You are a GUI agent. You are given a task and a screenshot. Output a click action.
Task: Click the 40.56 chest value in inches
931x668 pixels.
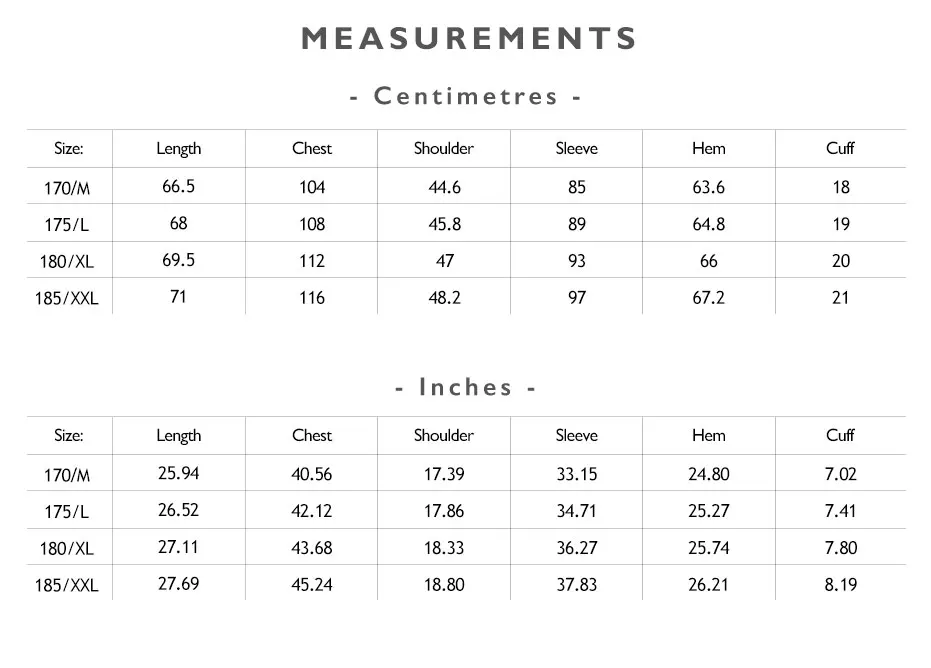312,474
